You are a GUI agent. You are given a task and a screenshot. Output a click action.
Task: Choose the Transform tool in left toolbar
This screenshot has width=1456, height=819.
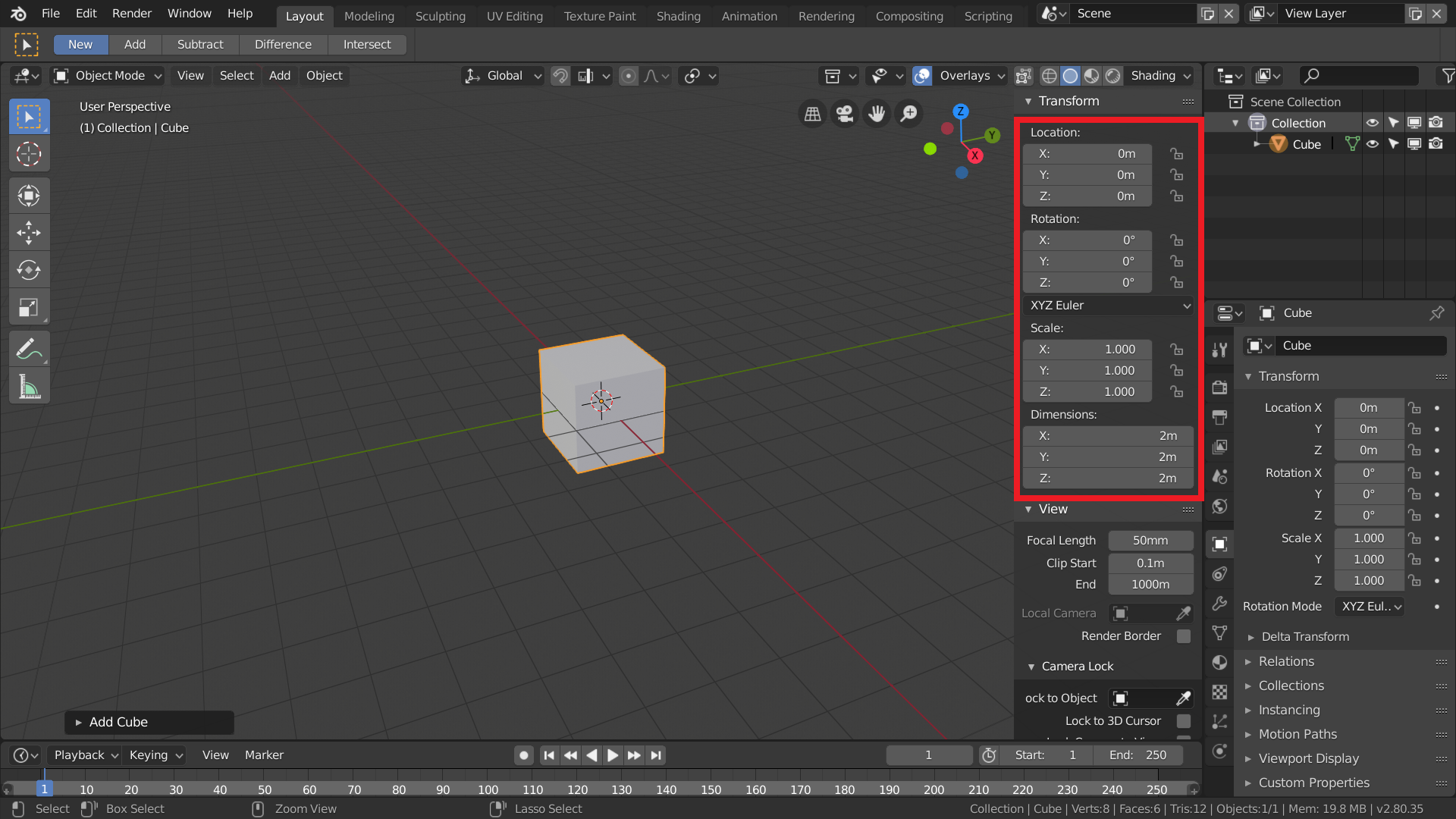click(x=29, y=196)
